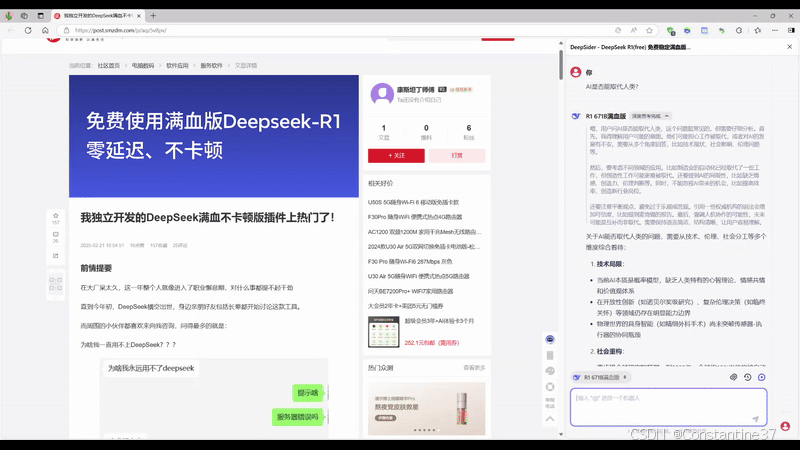Open a new browser tab
This screenshot has height=450, width=800.
[x=153, y=16]
